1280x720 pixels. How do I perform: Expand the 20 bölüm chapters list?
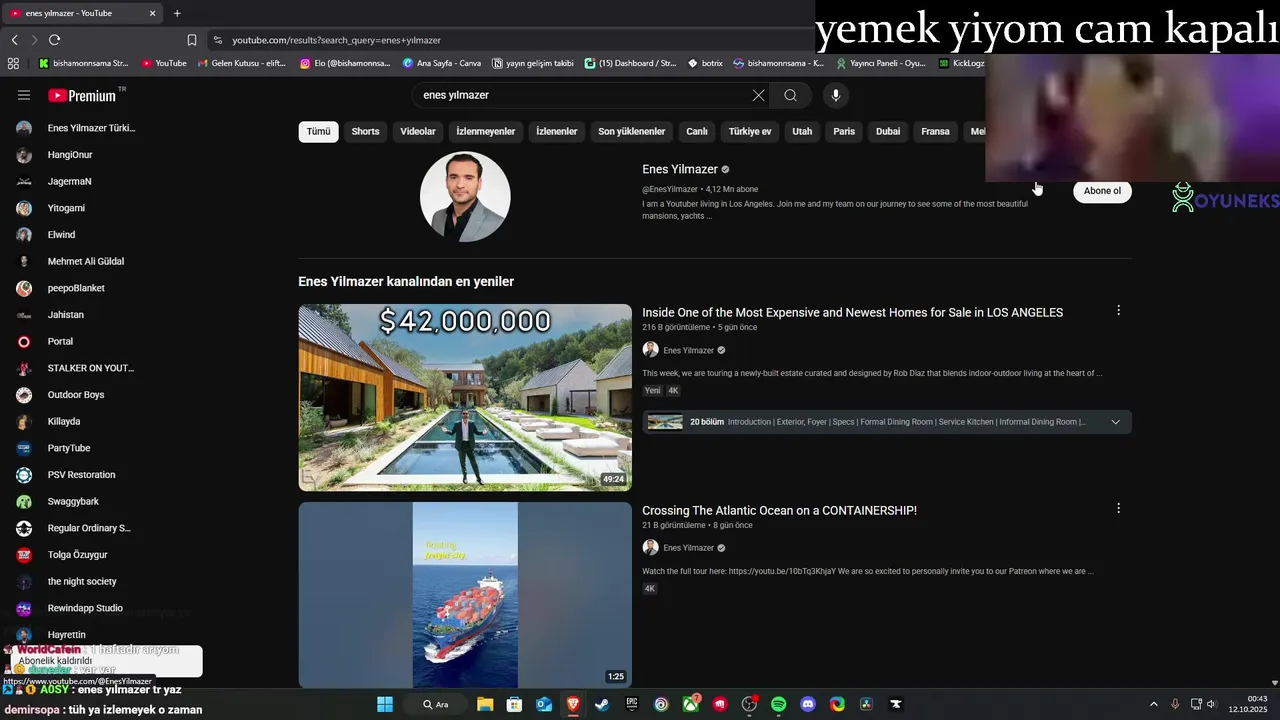[x=887, y=422]
